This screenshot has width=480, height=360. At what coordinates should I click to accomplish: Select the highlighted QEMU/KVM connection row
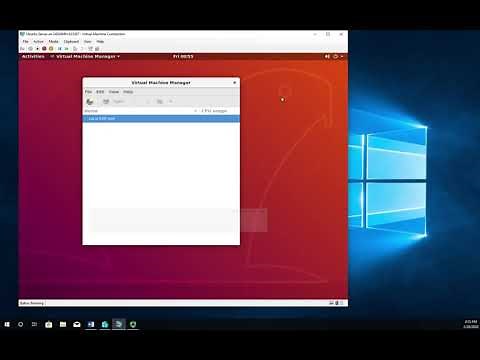pos(161,119)
